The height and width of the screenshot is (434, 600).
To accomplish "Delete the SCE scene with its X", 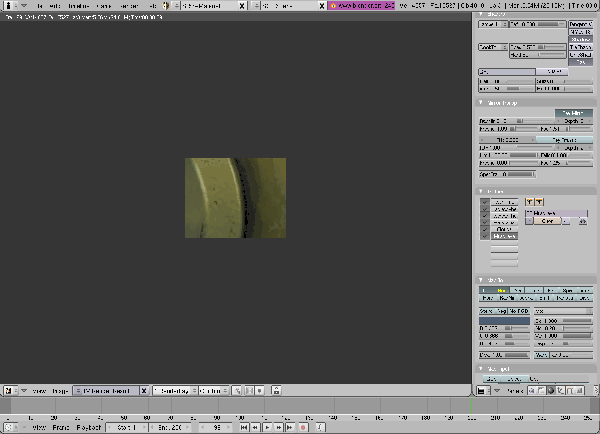I will point(321,6).
